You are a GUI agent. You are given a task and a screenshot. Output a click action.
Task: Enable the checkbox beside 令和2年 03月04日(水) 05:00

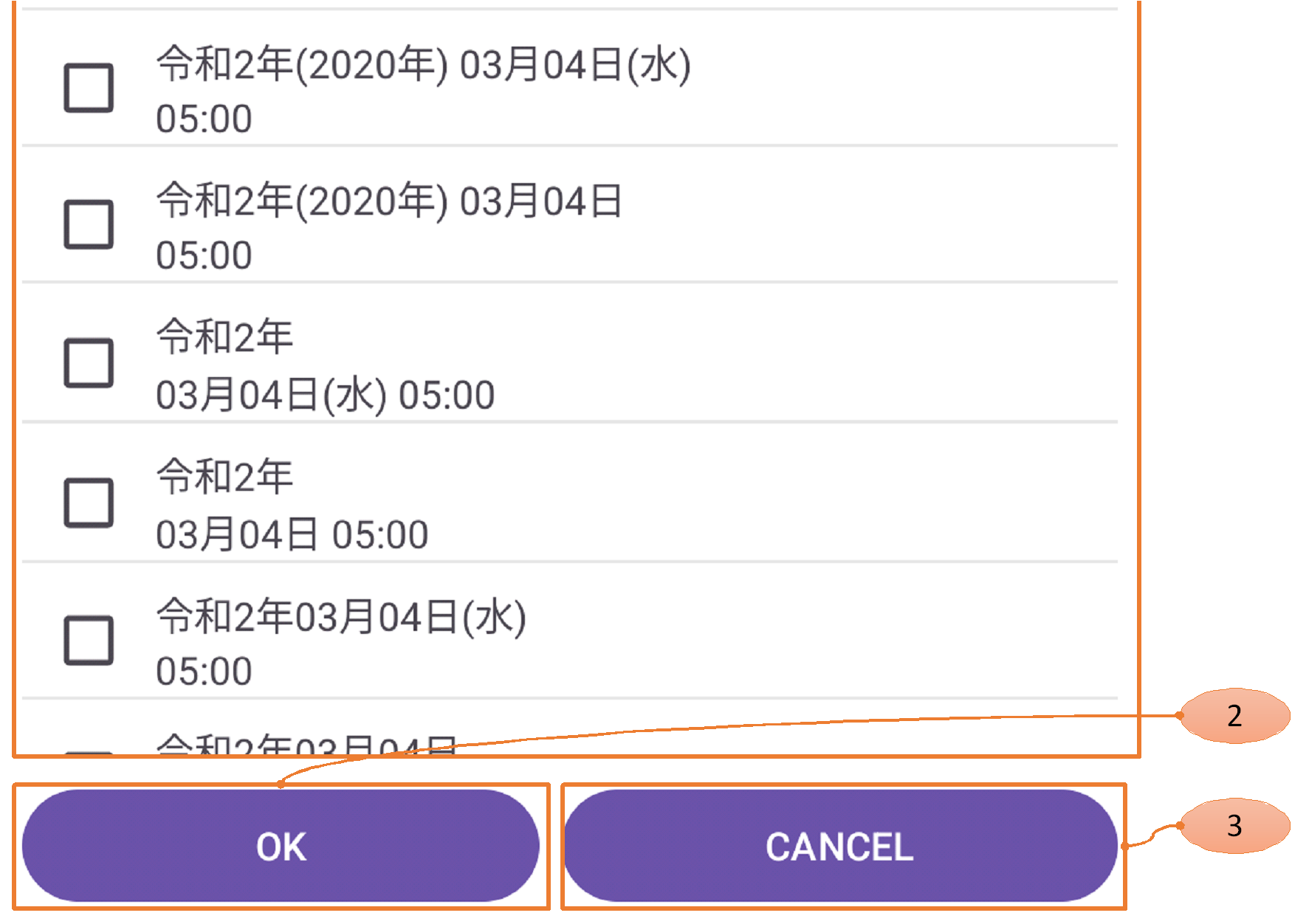[x=89, y=363]
